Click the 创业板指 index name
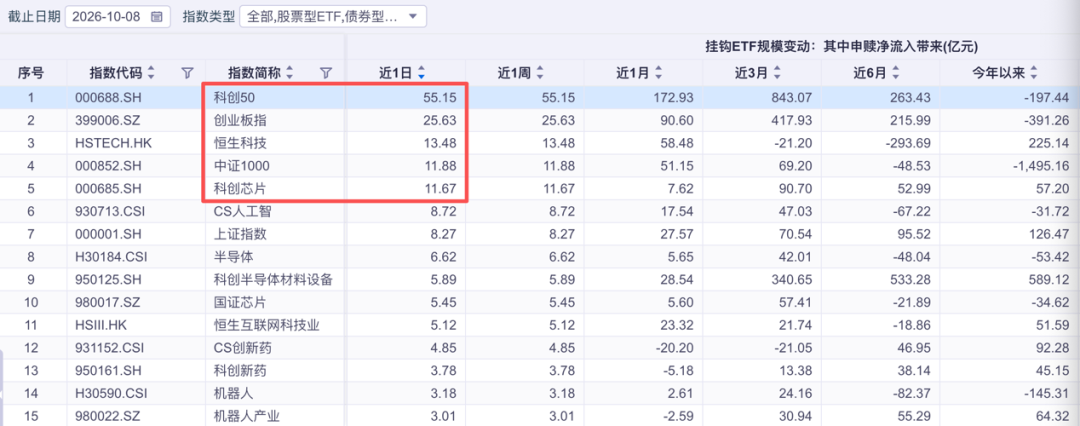Screen dimensions: 1080x426 click(240, 121)
